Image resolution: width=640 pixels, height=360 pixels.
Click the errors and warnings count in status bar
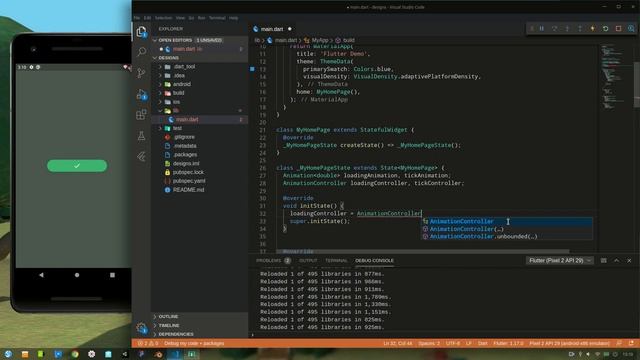[147, 343]
